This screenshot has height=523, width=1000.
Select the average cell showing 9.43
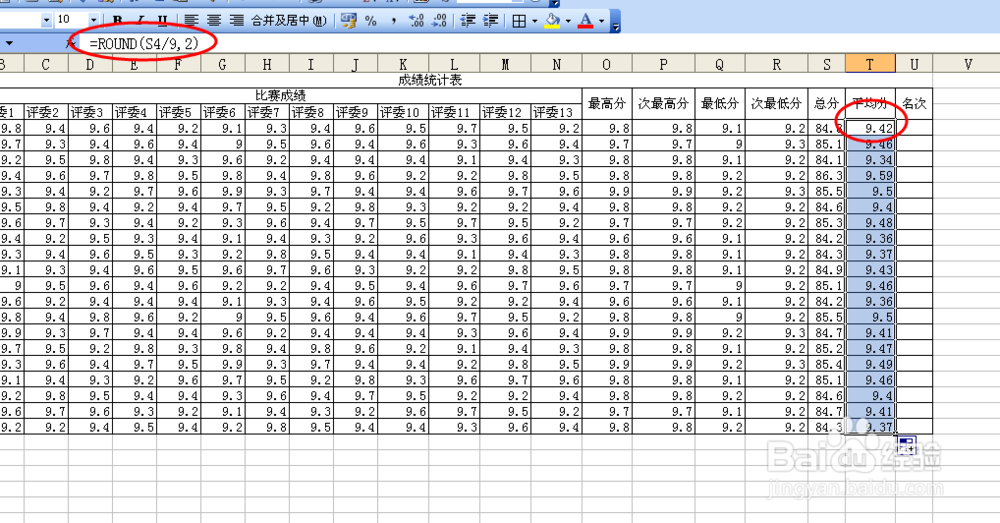[870, 270]
